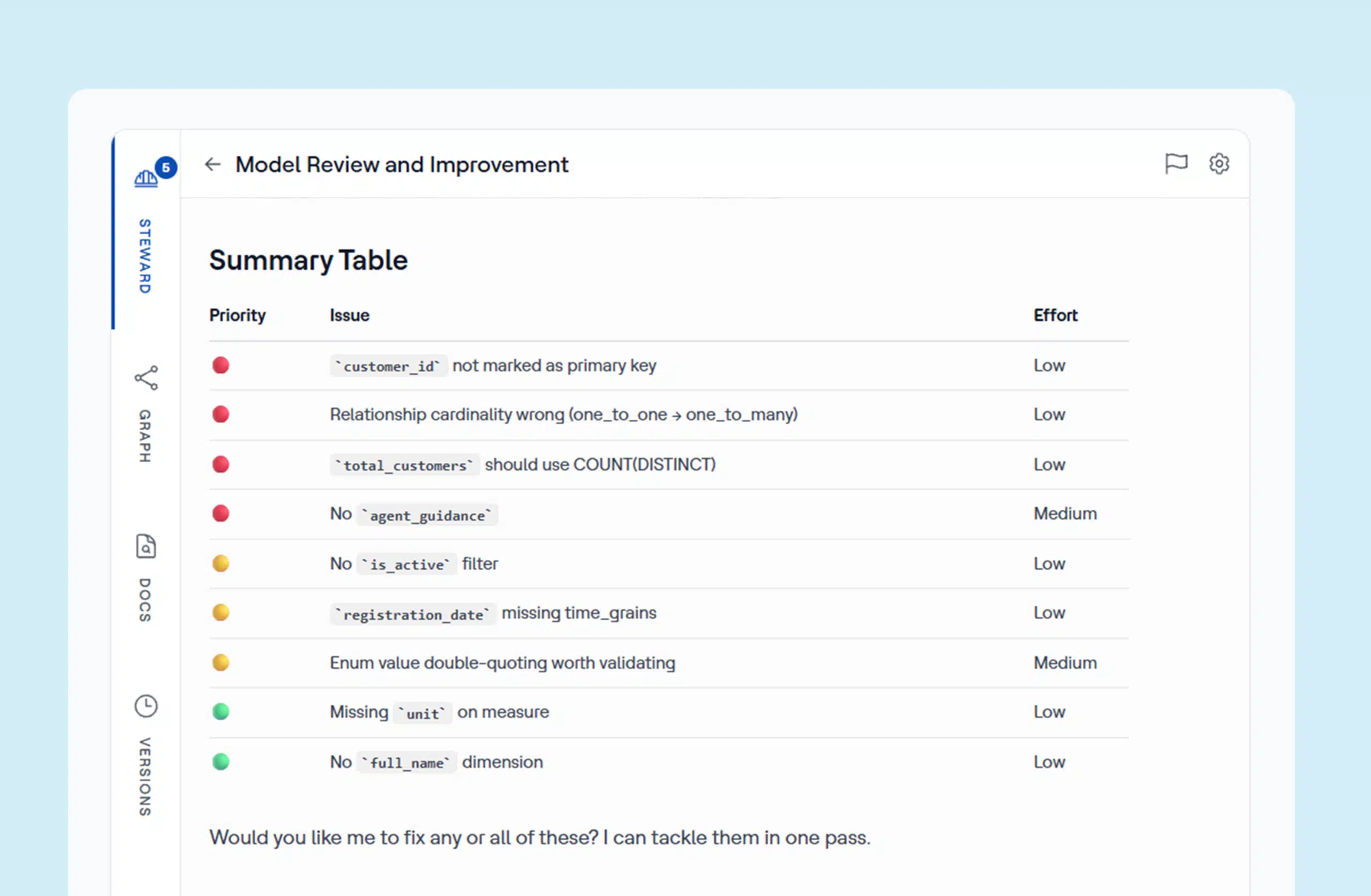Open the Steward panel icon
This screenshot has width=1371, height=896.
pyautogui.click(x=146, y=179)
